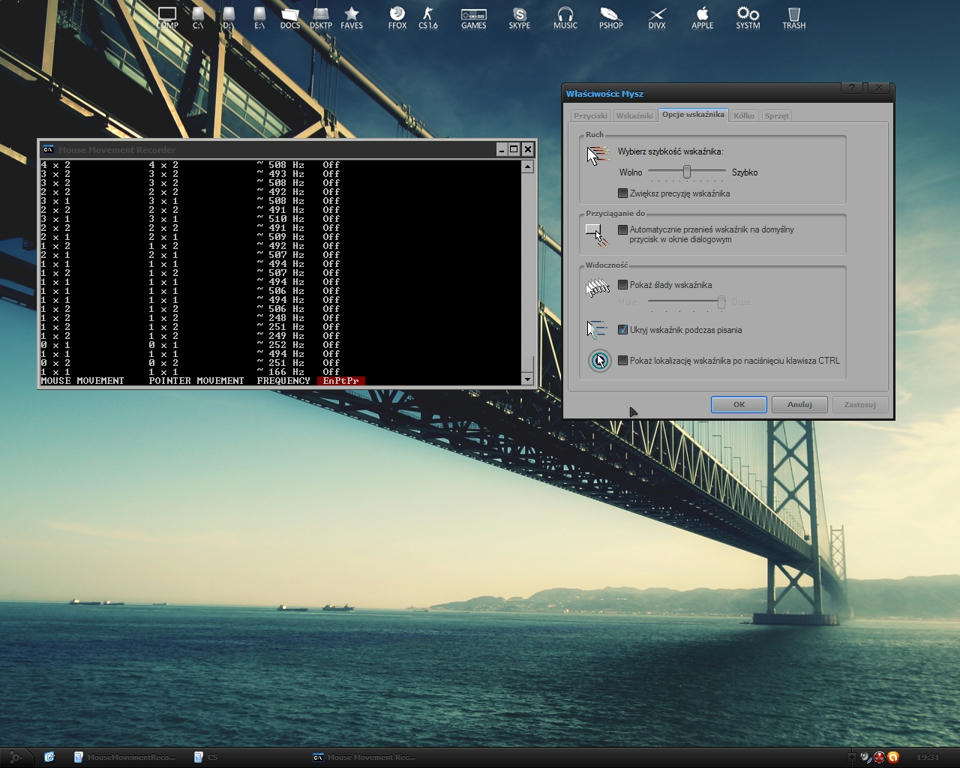Select the Opcje wskaźnika tab

click(x=693, y=115)
